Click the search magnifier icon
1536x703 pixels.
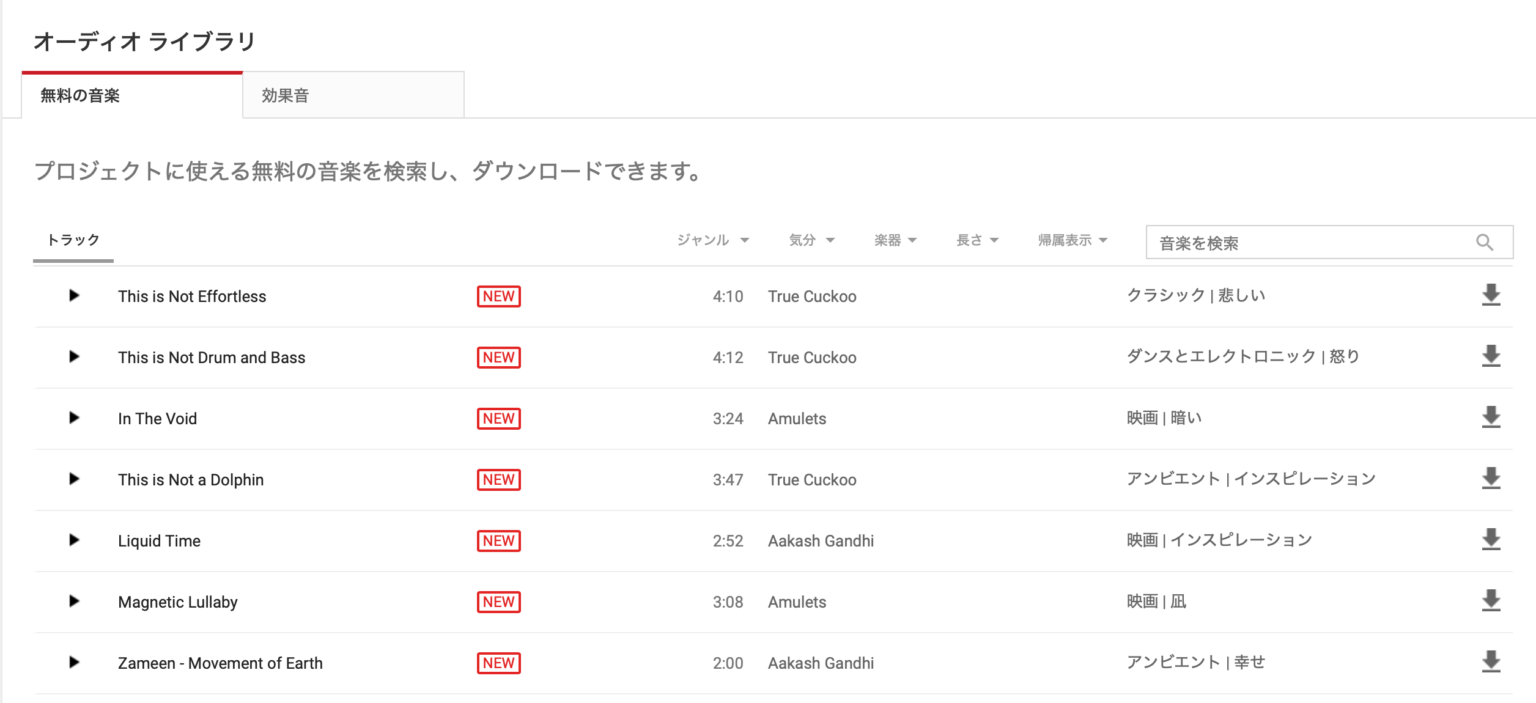[x=1485, y=242]
